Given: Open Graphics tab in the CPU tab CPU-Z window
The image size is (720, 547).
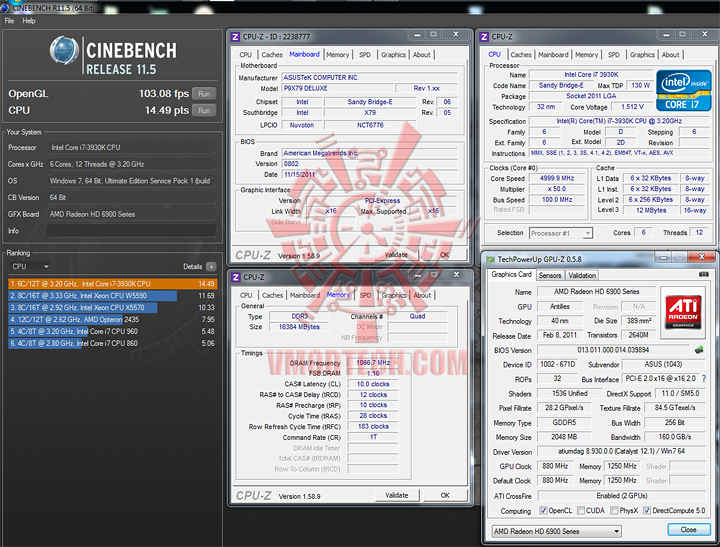Looking at the screenshot, I should [642, 55].
